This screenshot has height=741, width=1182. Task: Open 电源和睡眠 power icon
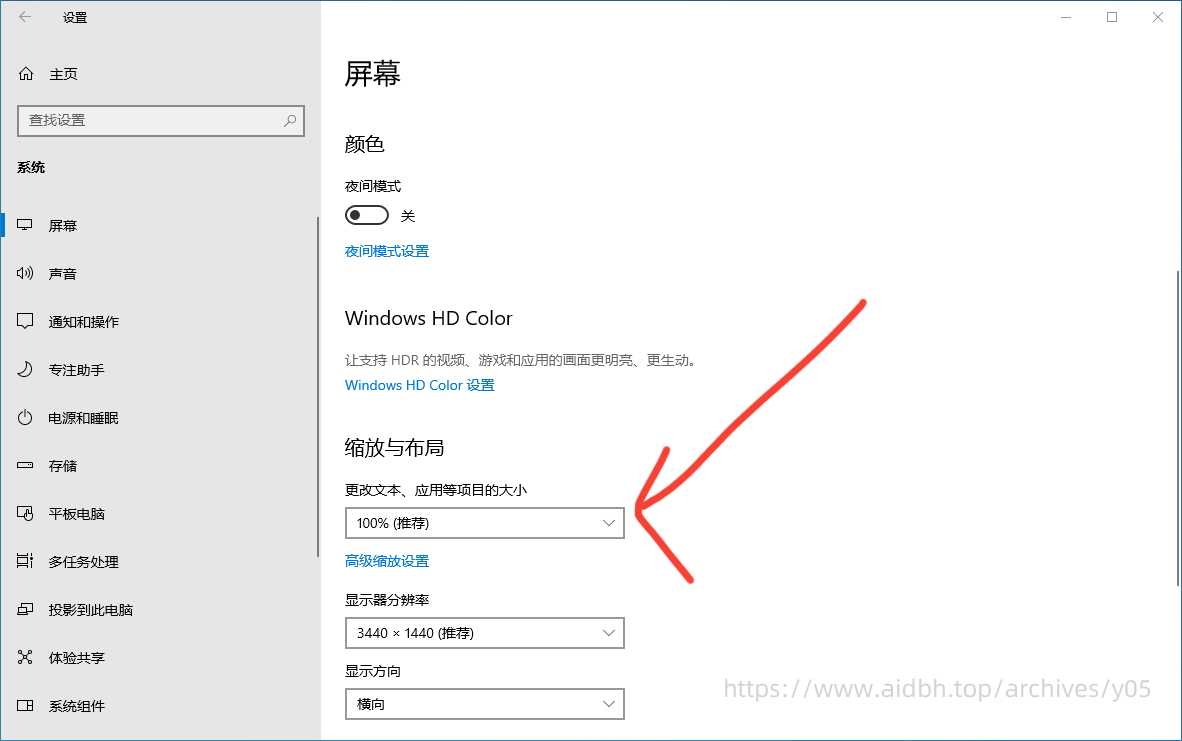[x=26, y=418]
